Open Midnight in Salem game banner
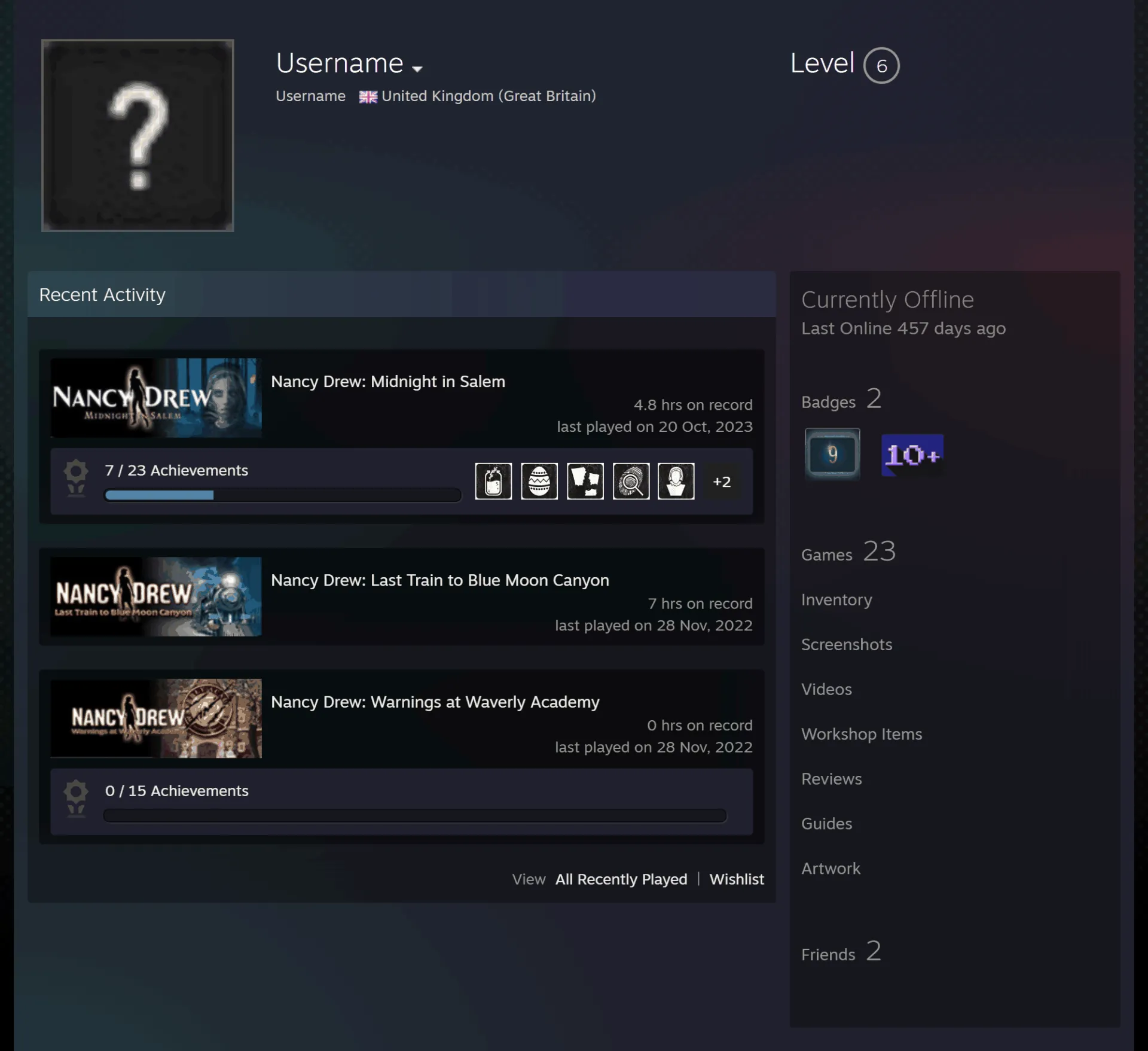Viewport: 1148px width, 1051px height. (x=156, y=398)
